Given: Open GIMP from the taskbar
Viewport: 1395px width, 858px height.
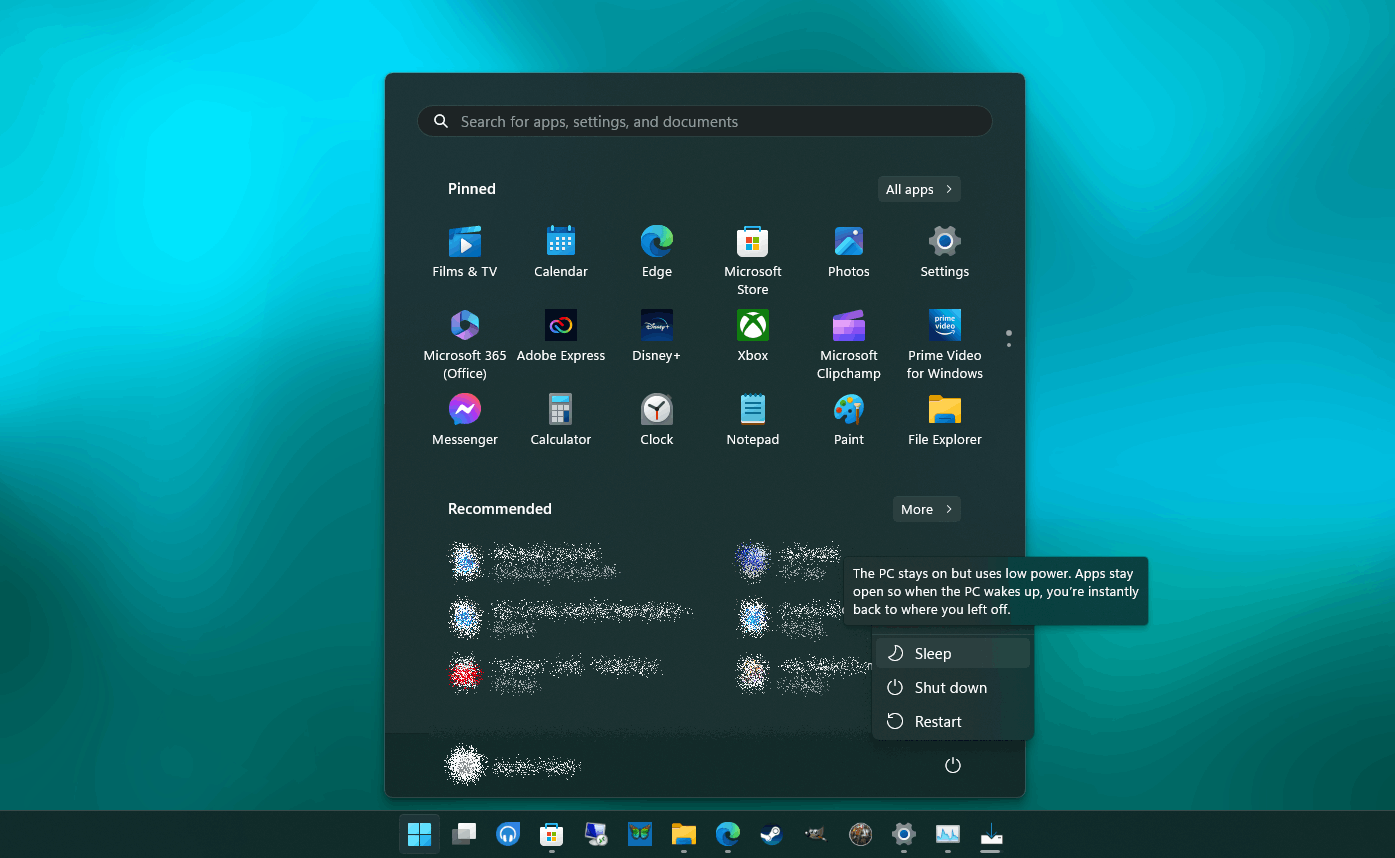Looking at the screenshot, I should (816, 833).
